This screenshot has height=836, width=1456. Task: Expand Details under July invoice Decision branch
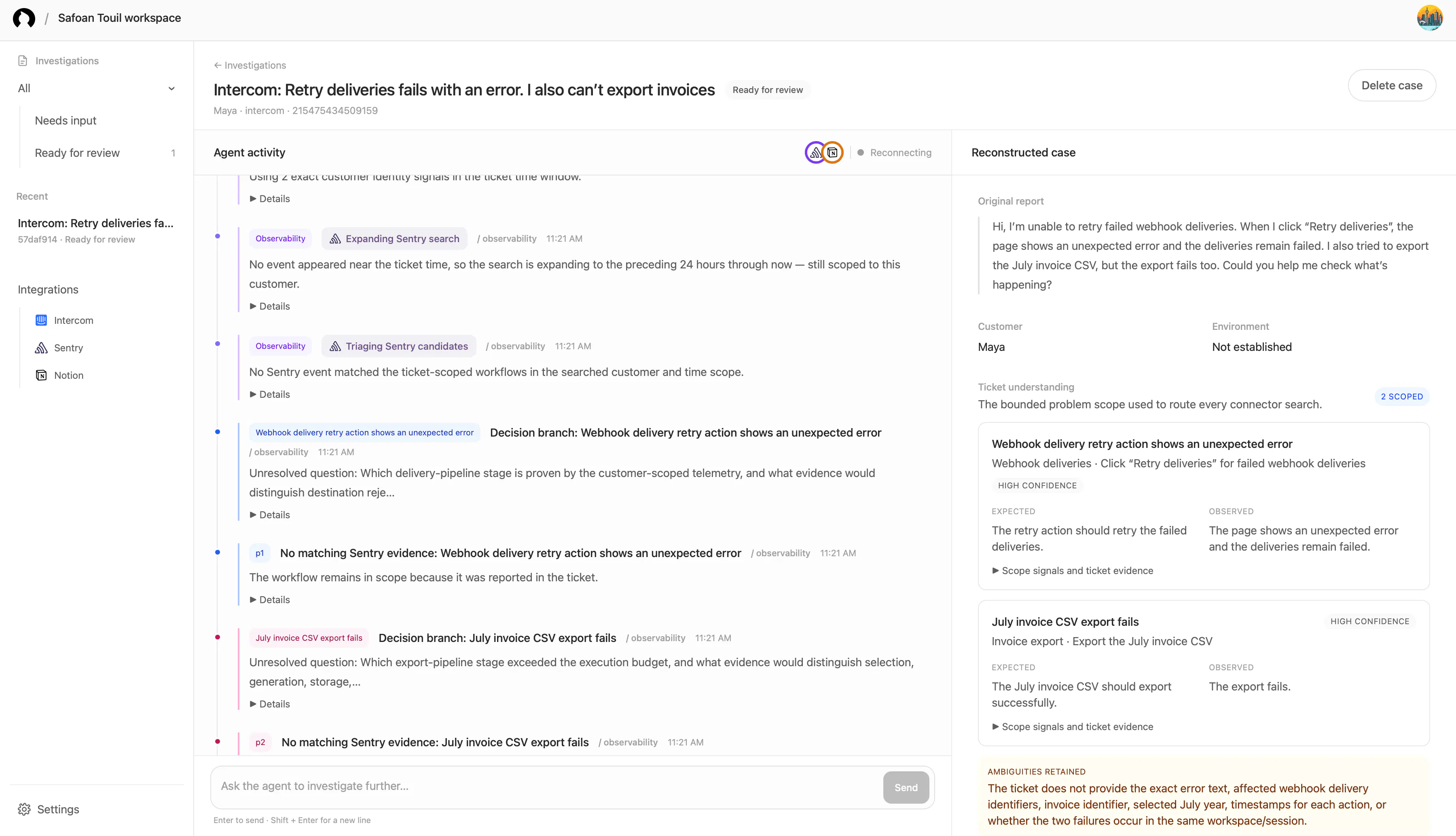click(x=270, y=705)
